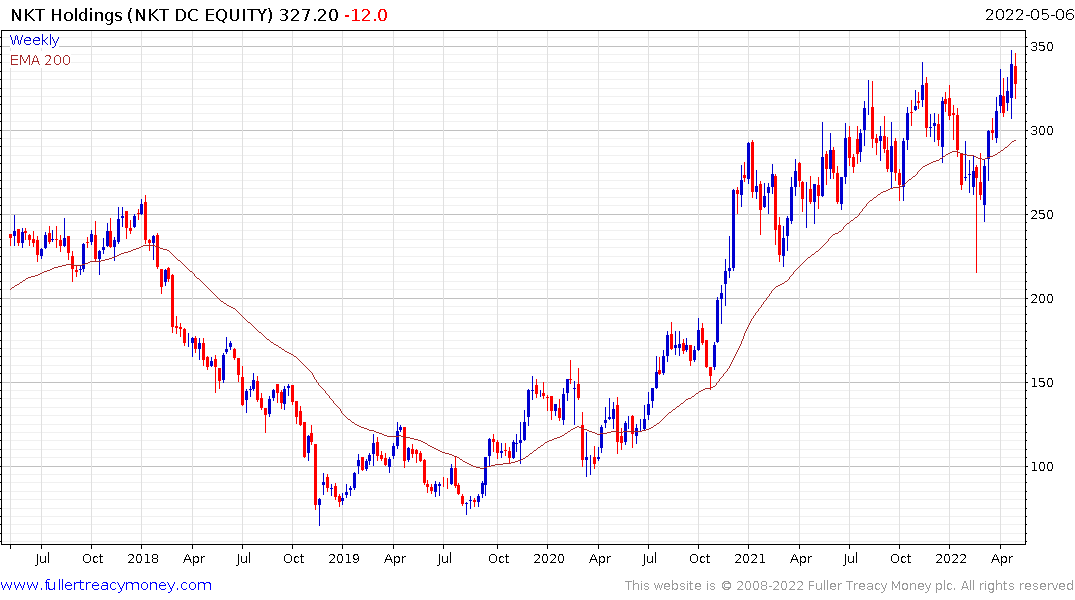The image size is (1075, 600).
Task: Click the copyright notice text
Action: 849,586
